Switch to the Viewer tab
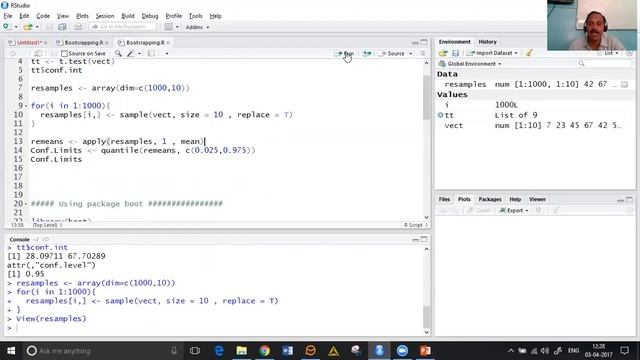 (537, 199)
